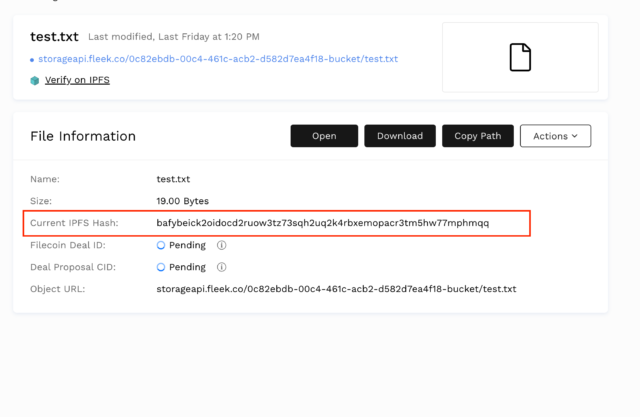Click the Last modified timestamp text
This screenshot has width=640, height=417.
[174, 37]
